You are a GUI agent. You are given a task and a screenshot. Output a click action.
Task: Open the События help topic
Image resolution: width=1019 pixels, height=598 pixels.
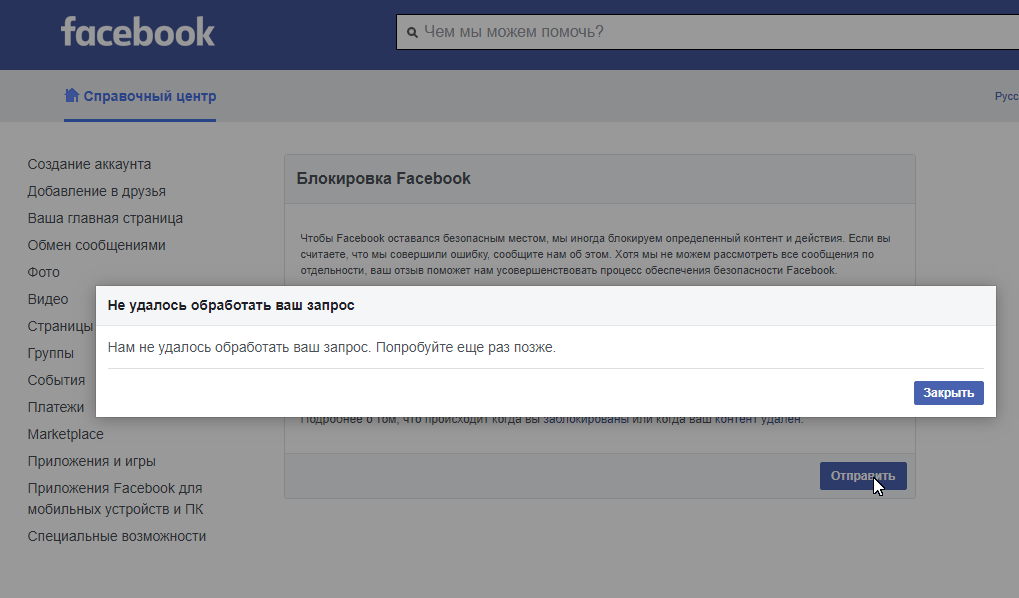click(x=56, y=380)
